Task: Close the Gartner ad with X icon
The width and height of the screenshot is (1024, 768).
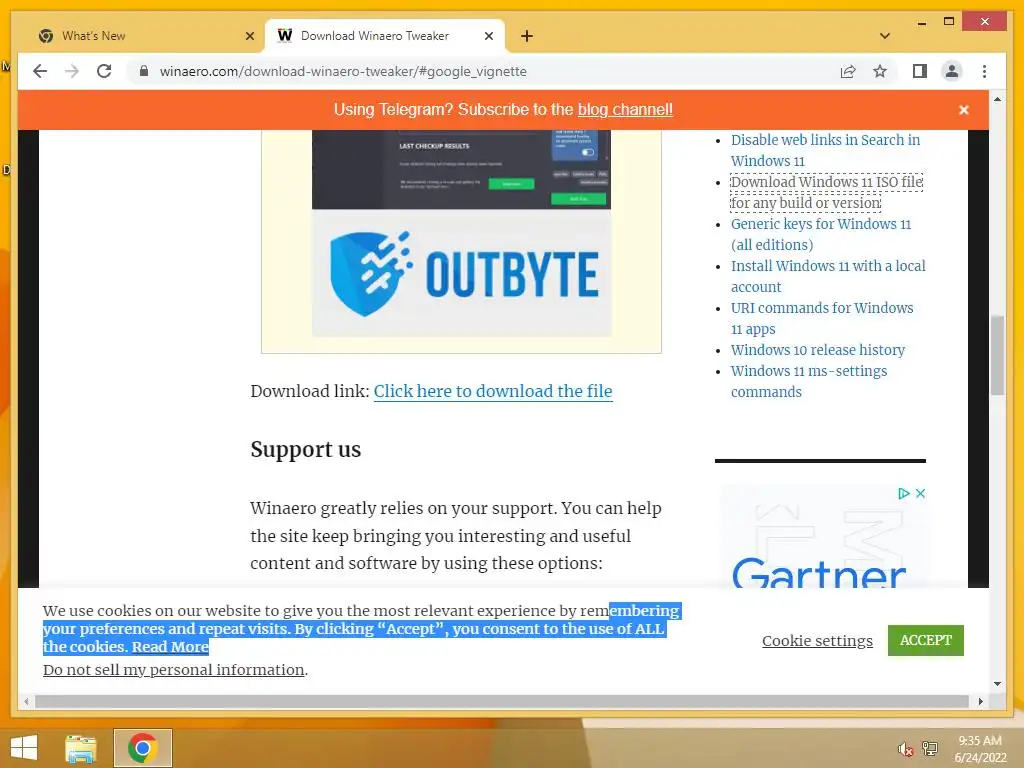Action: (920, 493)
